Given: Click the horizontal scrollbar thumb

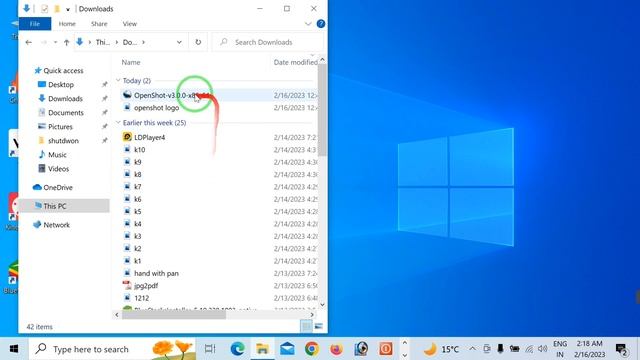Looking at the screenshot, I should click(x=173, y=315).
